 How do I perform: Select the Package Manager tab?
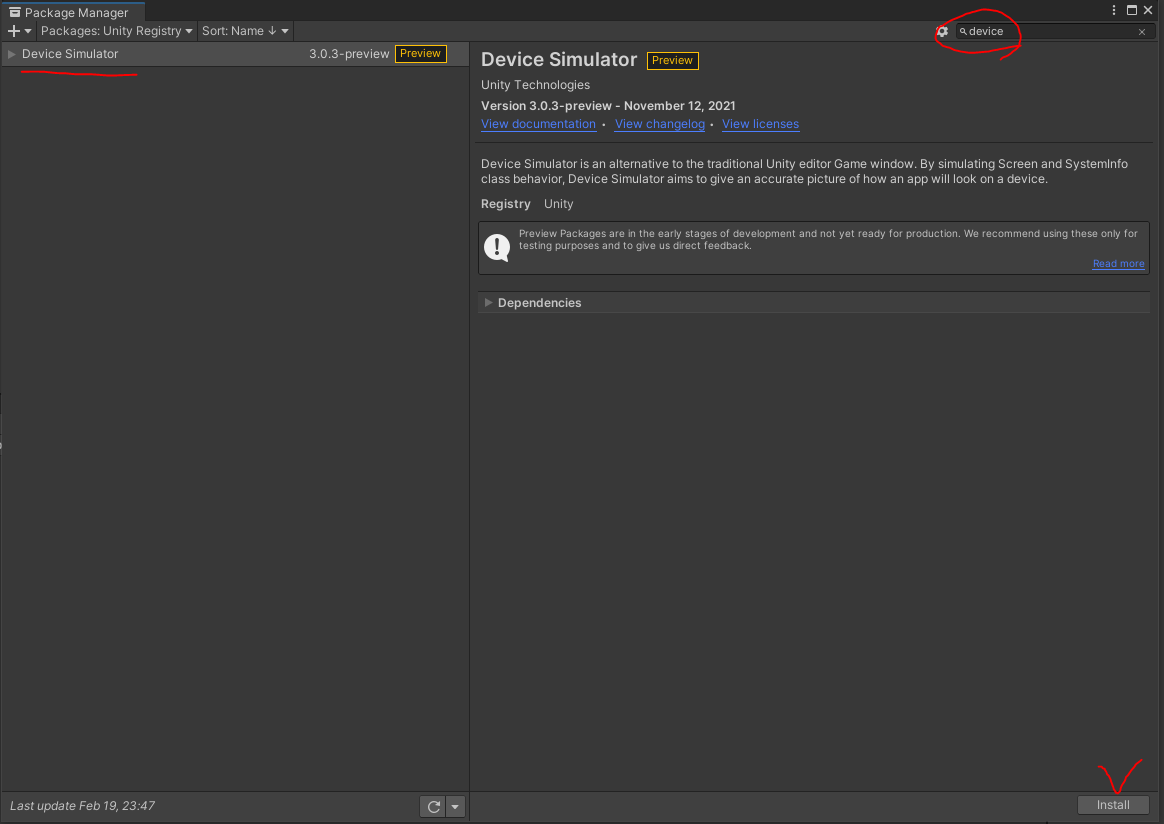(72, 12)
